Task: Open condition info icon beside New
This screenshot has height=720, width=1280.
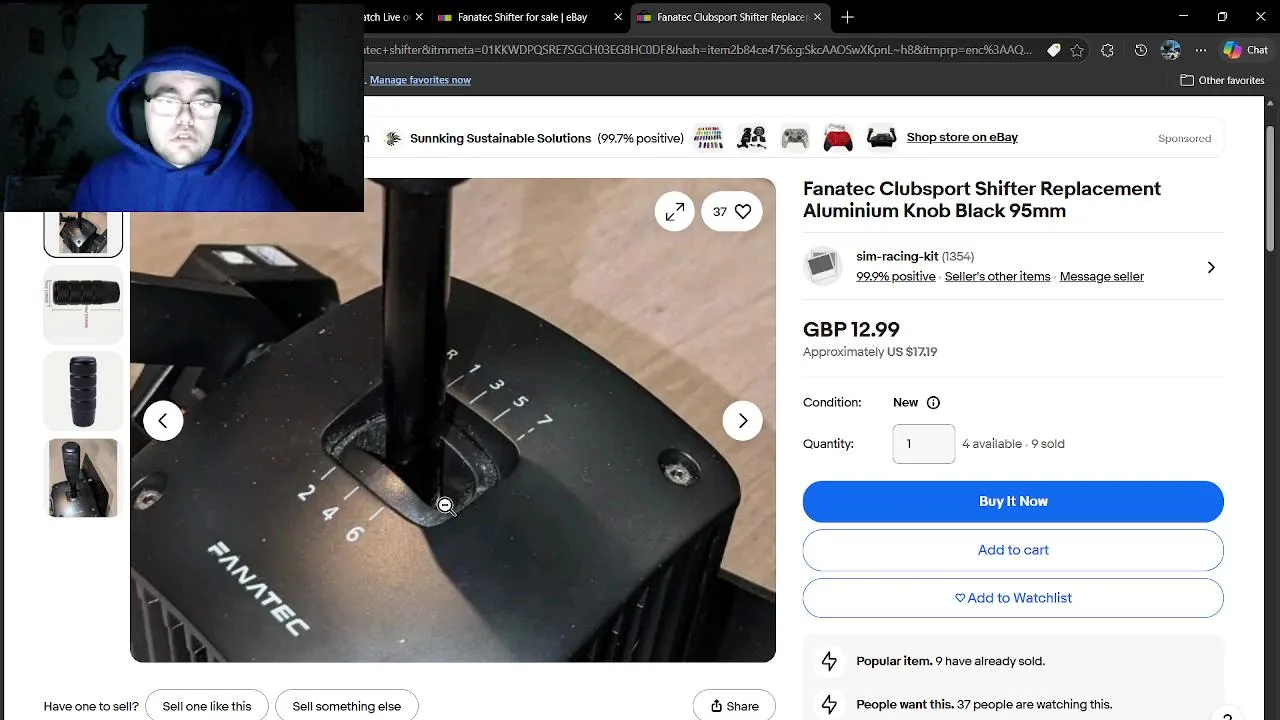Action: [933, 403]
